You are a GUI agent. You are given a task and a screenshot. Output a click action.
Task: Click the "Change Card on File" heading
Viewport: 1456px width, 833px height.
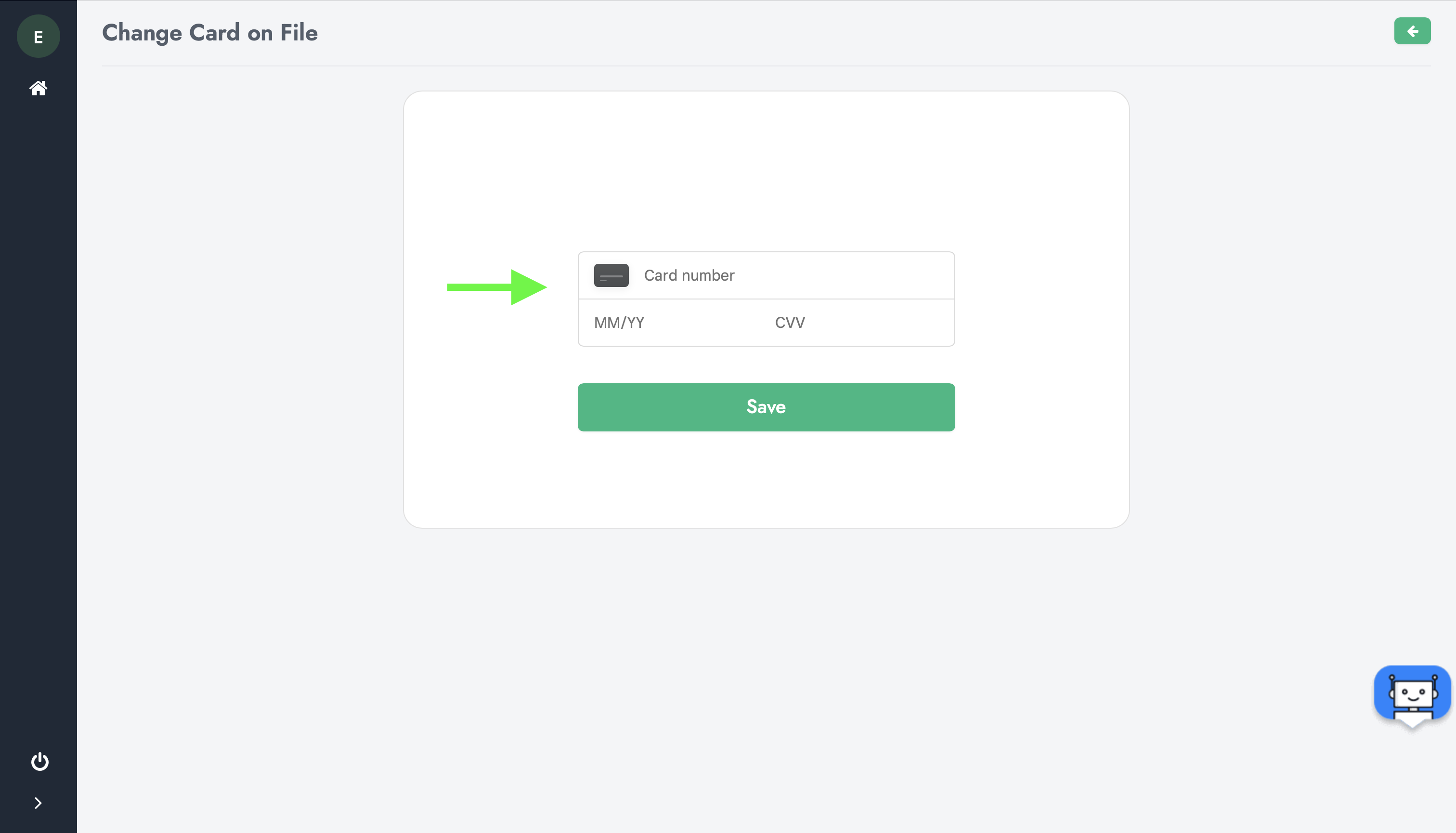point(209,33)
